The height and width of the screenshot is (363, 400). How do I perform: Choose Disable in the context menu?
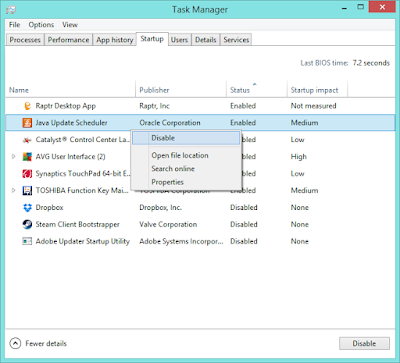(x=186, y=138)
